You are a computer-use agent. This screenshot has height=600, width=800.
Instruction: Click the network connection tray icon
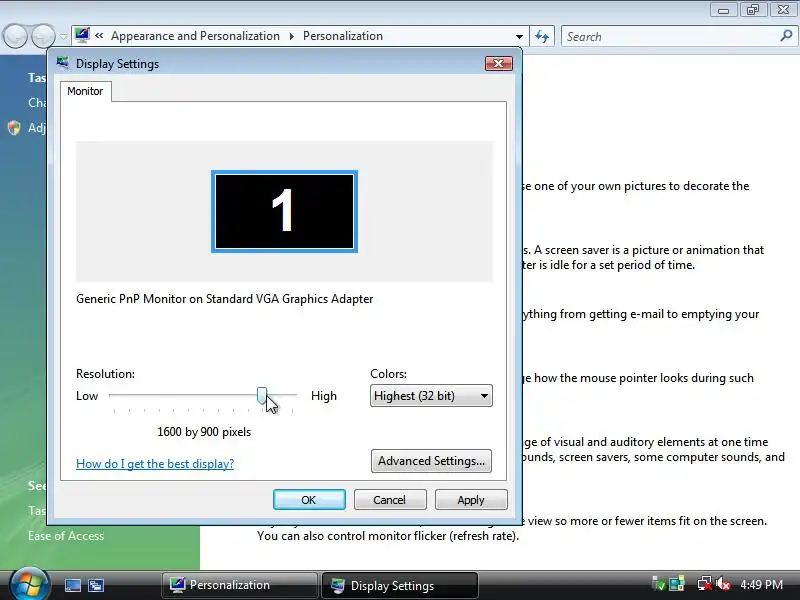pos(677,584)
